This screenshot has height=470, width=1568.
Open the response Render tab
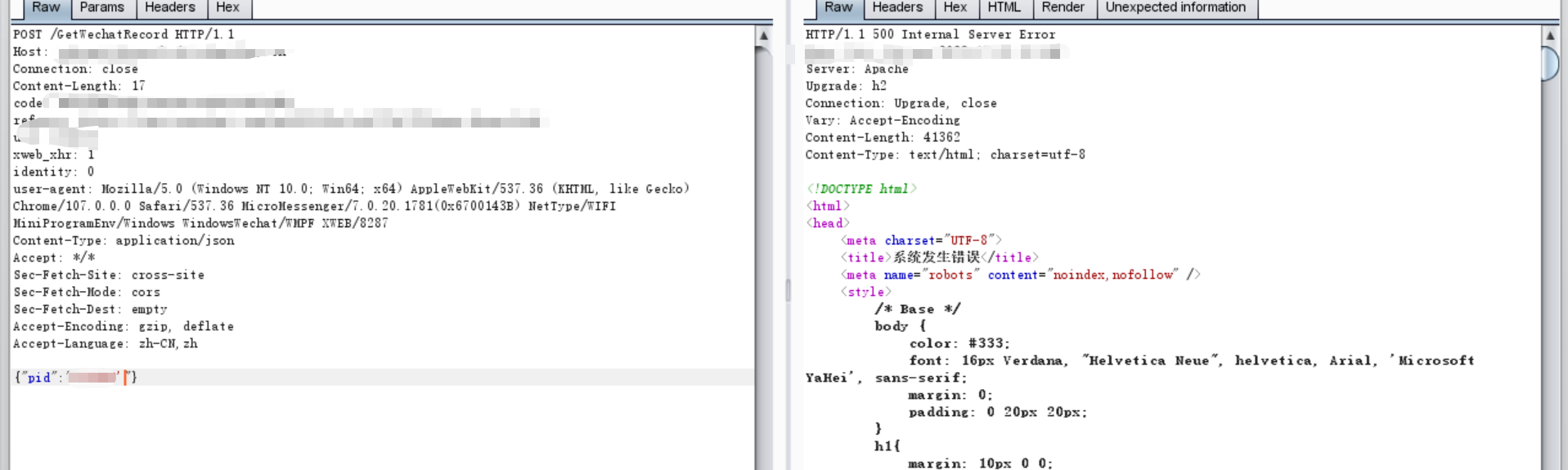(1063, 8)
